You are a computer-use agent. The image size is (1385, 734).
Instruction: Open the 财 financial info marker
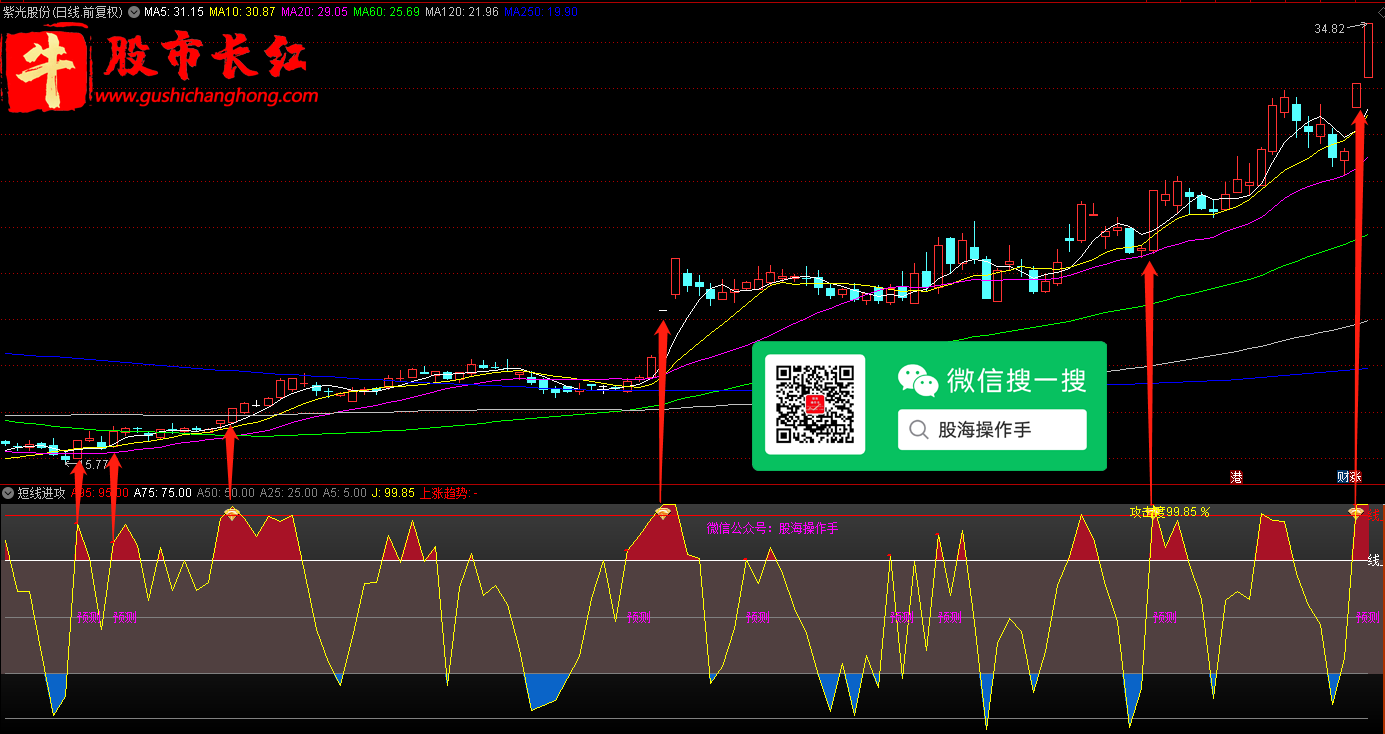tap(1343, 477)
